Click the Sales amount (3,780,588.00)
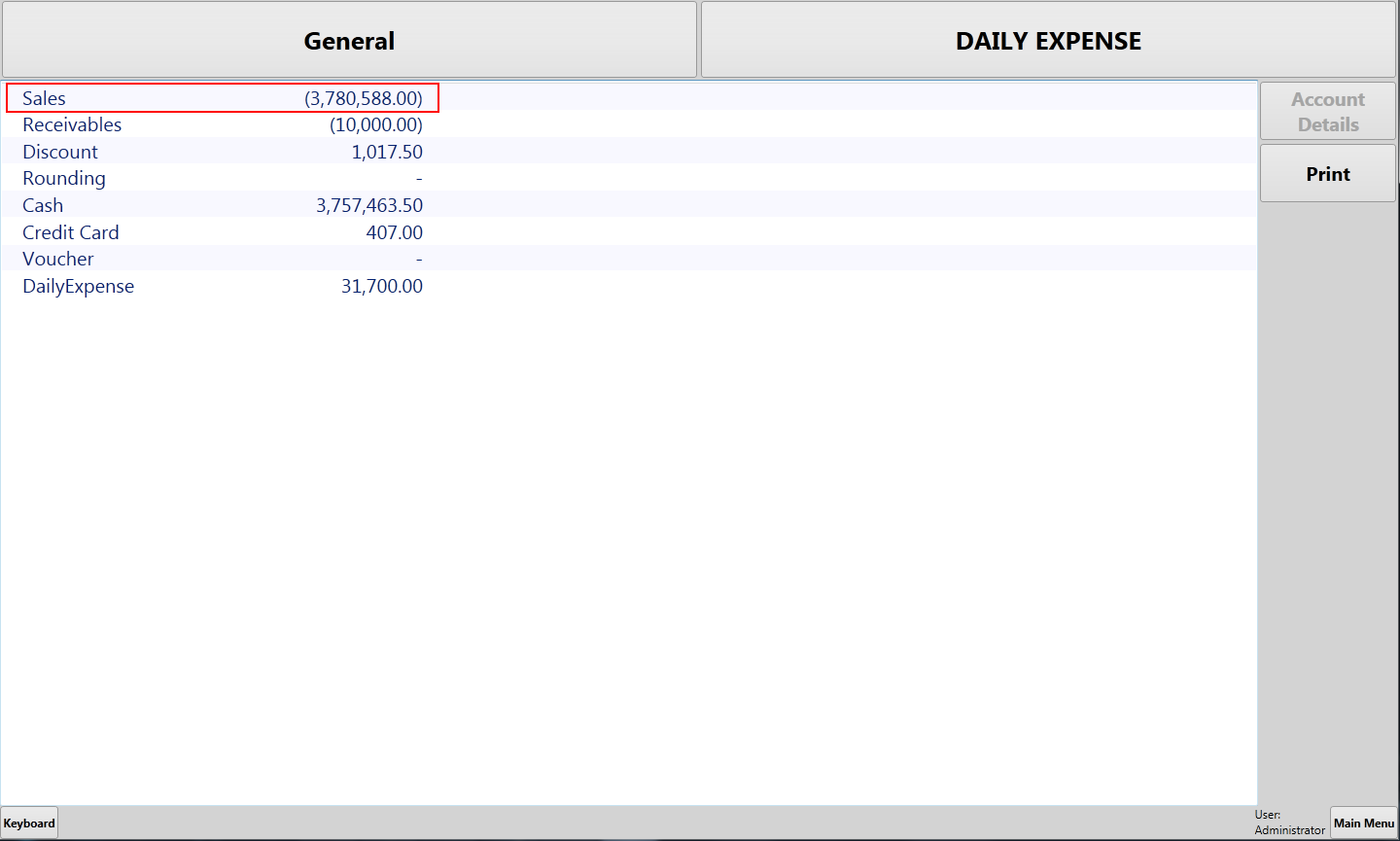The height and width of the screenshot is (841, 1400). 364,98
